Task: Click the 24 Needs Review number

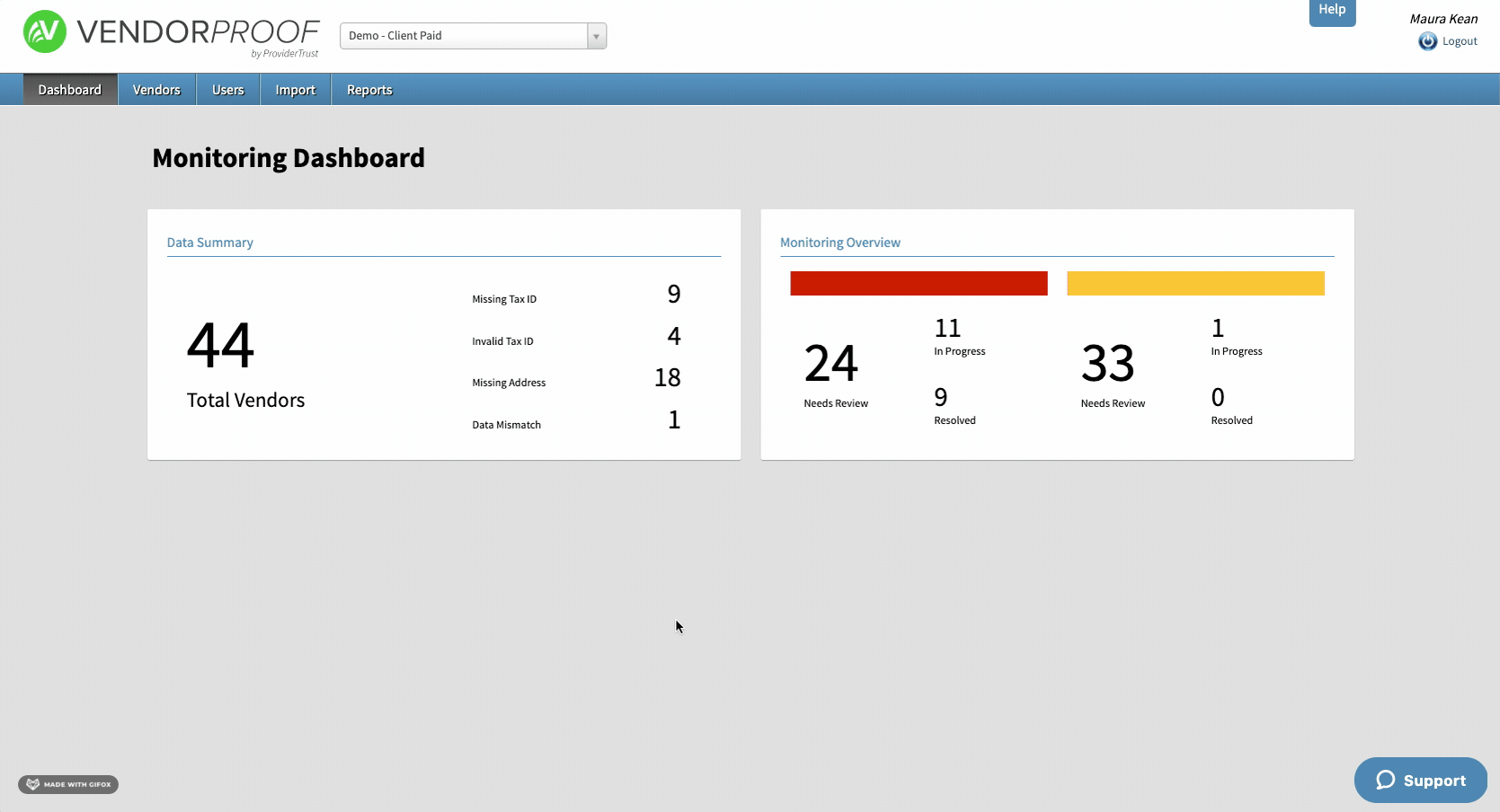Action: pyautogui.click(x=831, y=364)
